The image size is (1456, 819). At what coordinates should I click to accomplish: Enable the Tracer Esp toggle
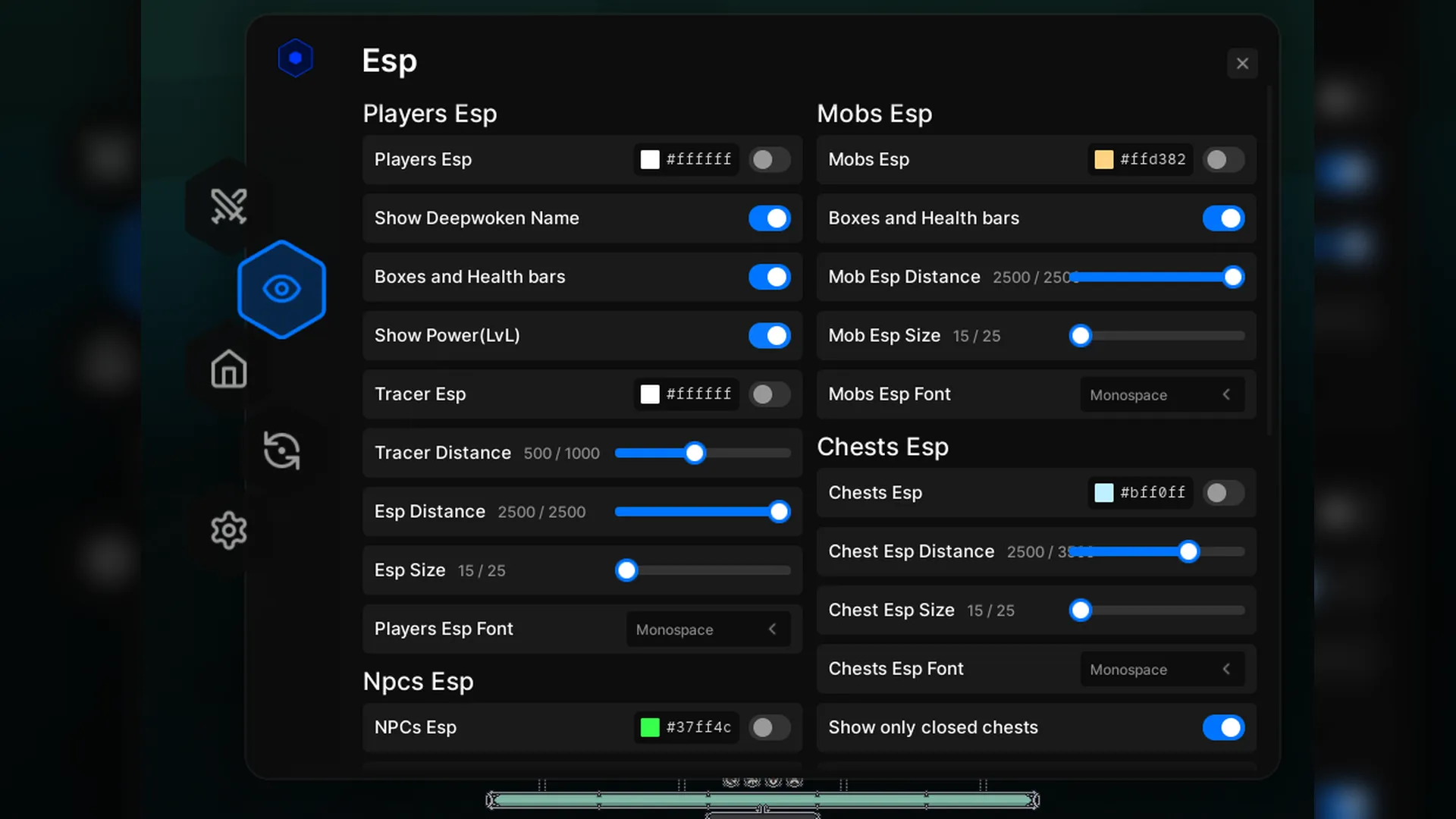tap(769, 394)
